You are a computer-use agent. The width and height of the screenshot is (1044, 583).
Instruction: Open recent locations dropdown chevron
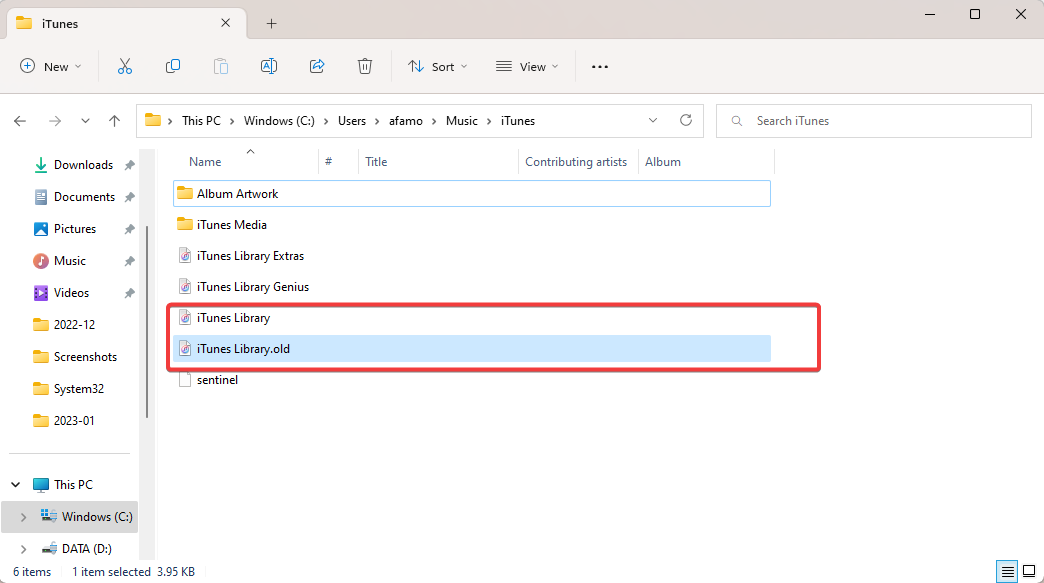85,120
